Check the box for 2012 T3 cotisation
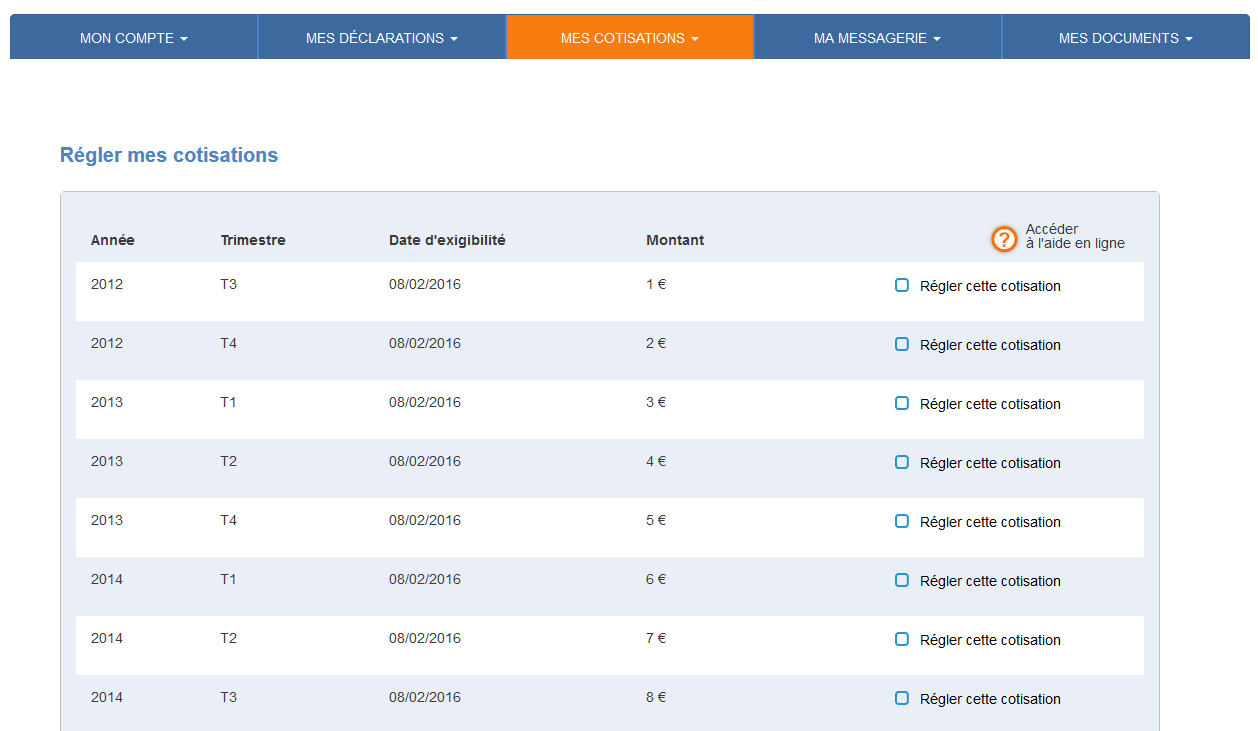This screenshot has width=1258, height=731. coord(902,285)
